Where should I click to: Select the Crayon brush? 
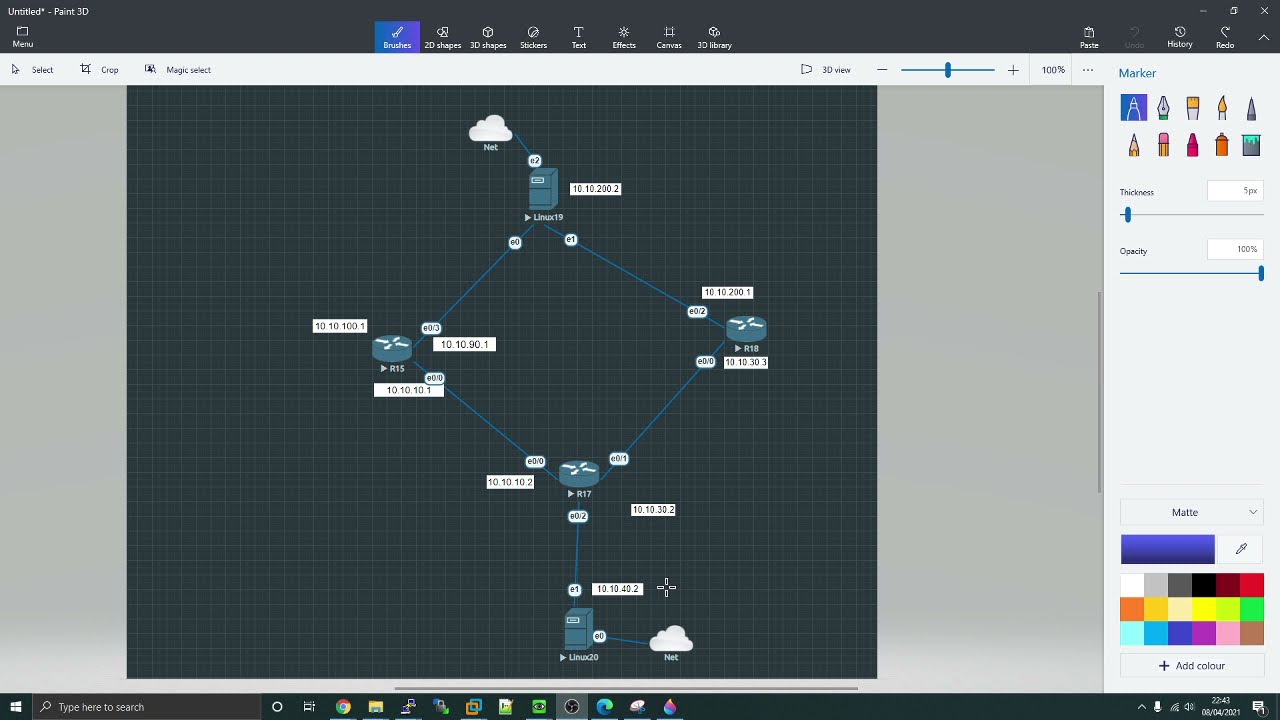(1192, 145)
